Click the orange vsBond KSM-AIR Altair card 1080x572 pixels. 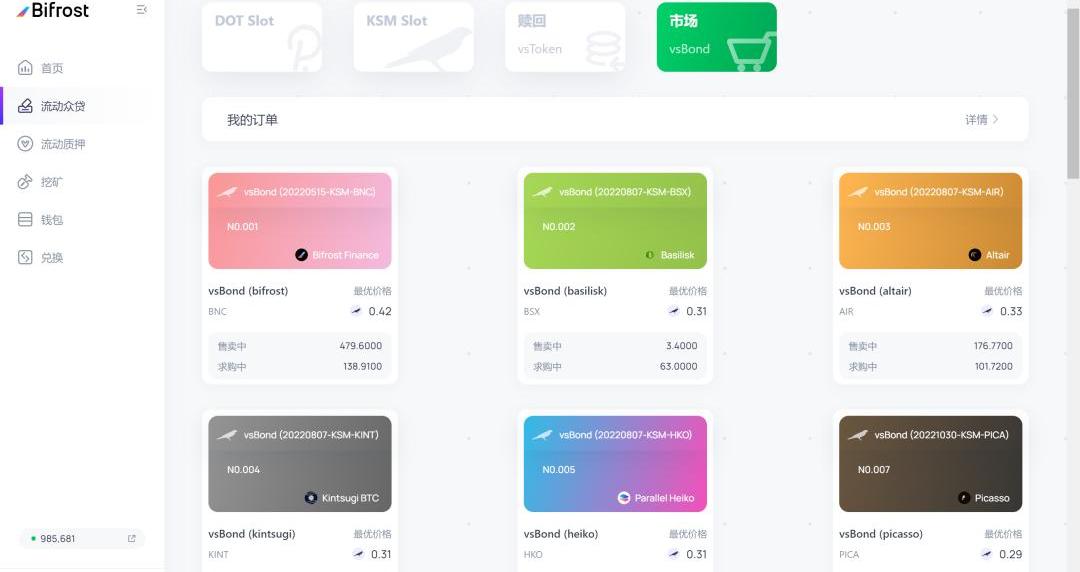click(x=930, y=221)
